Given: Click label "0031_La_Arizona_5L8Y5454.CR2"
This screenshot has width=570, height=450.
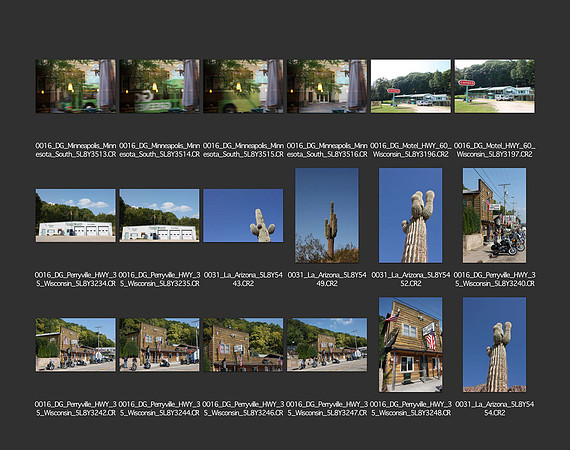Looking at the screenshot, I should [x=494, y=408].
